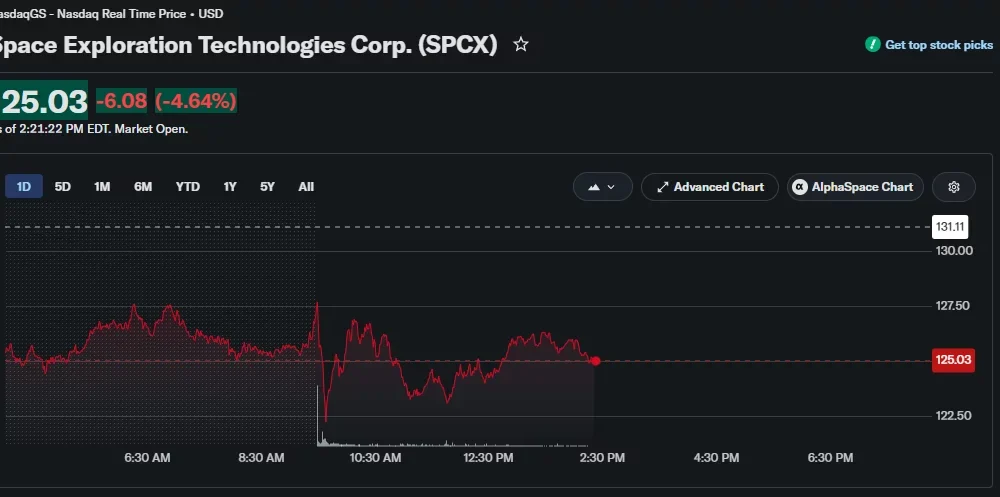Screen dimensions: 1000x497
Task: Switch to the 1Y time range
Action: 230,187
